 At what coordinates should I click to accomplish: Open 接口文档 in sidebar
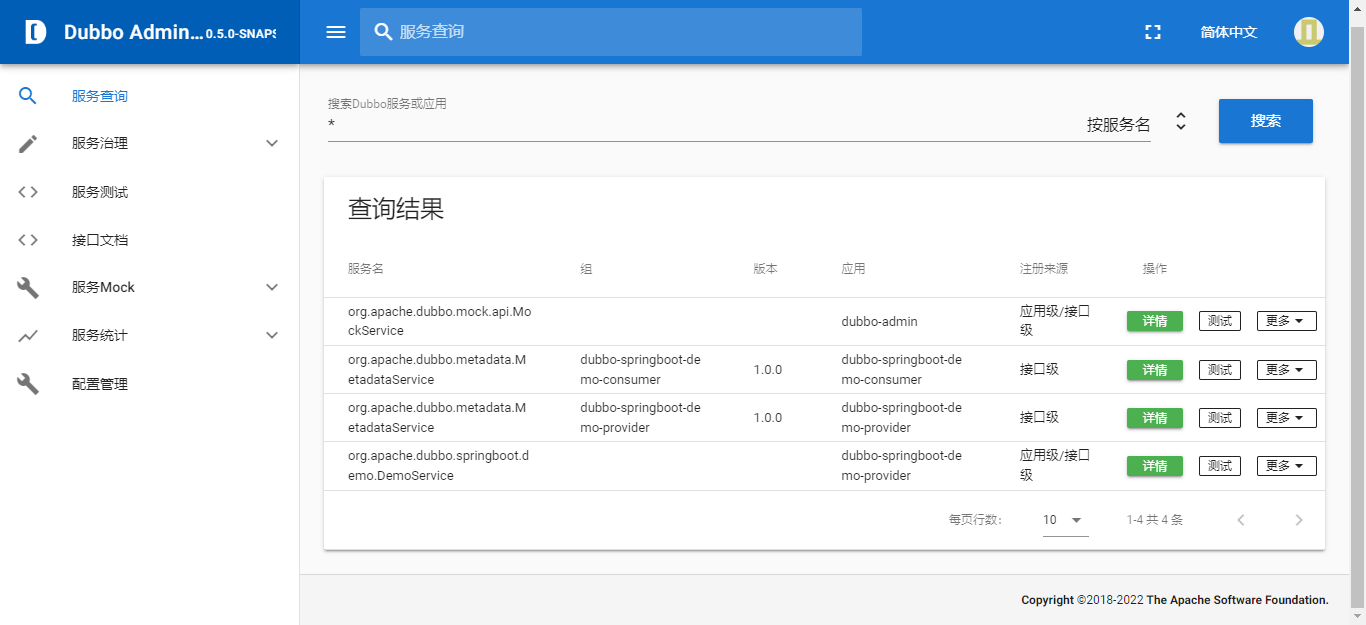point(100,240)
